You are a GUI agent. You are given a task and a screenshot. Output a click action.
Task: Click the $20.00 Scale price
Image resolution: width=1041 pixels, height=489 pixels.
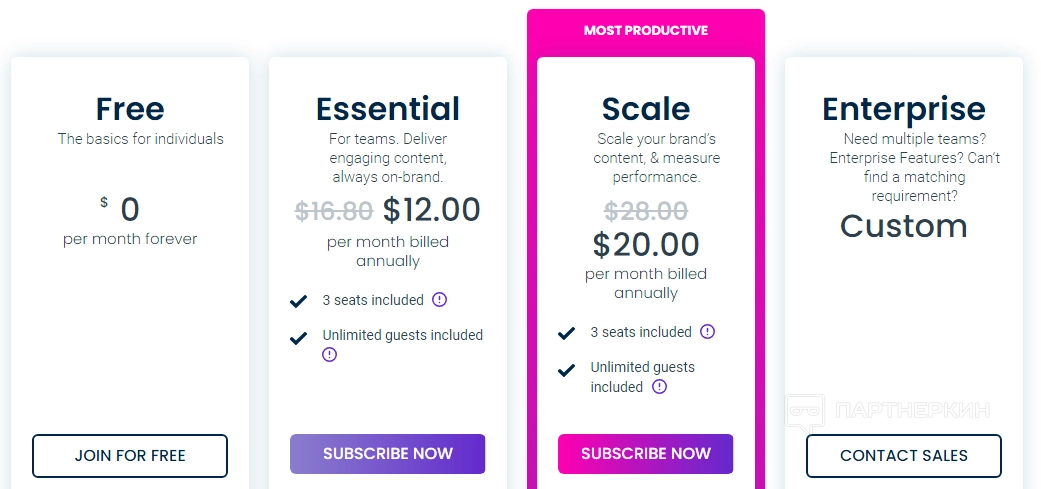(646, 244)
